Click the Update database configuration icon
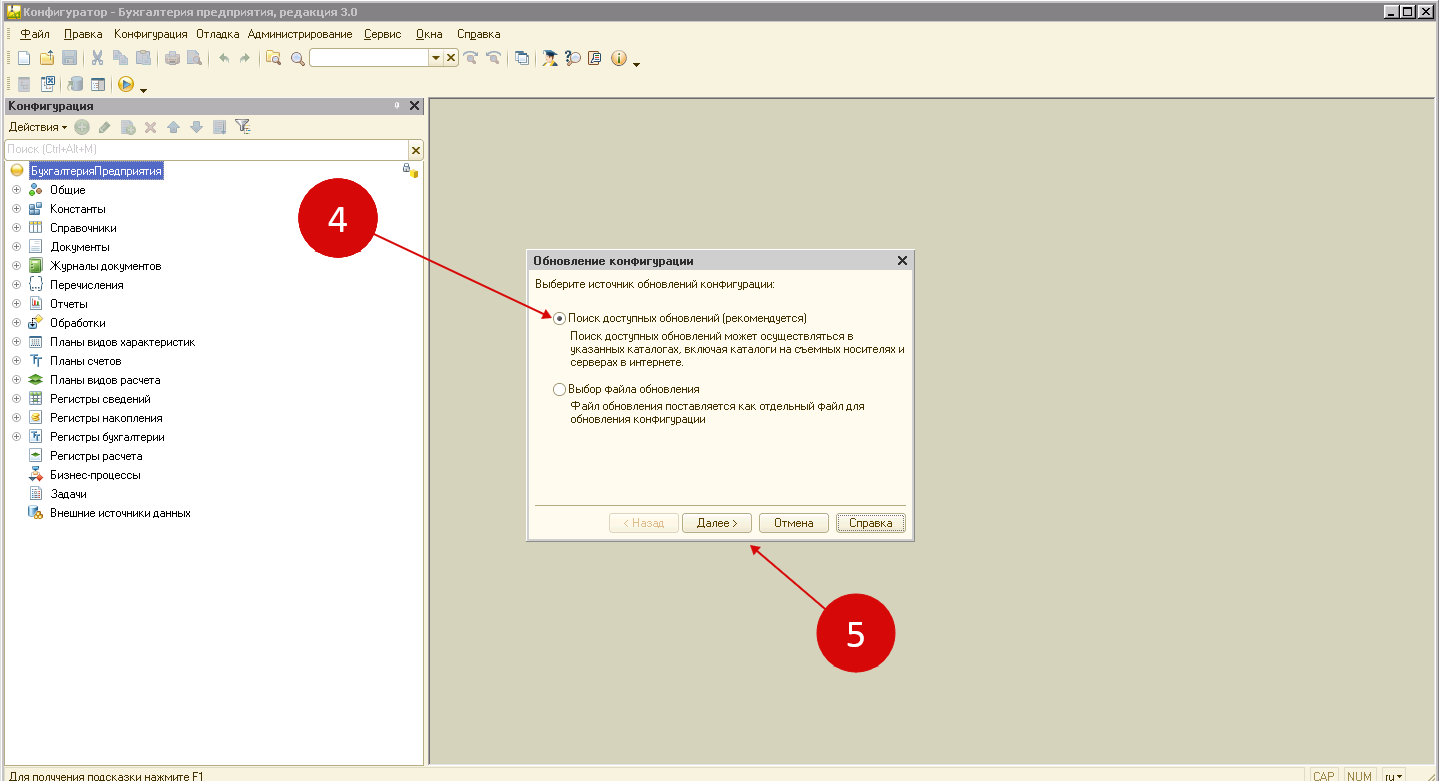The width and height of the screenshot is (1439, 781). pyautogui.click(x=75, y=84)
